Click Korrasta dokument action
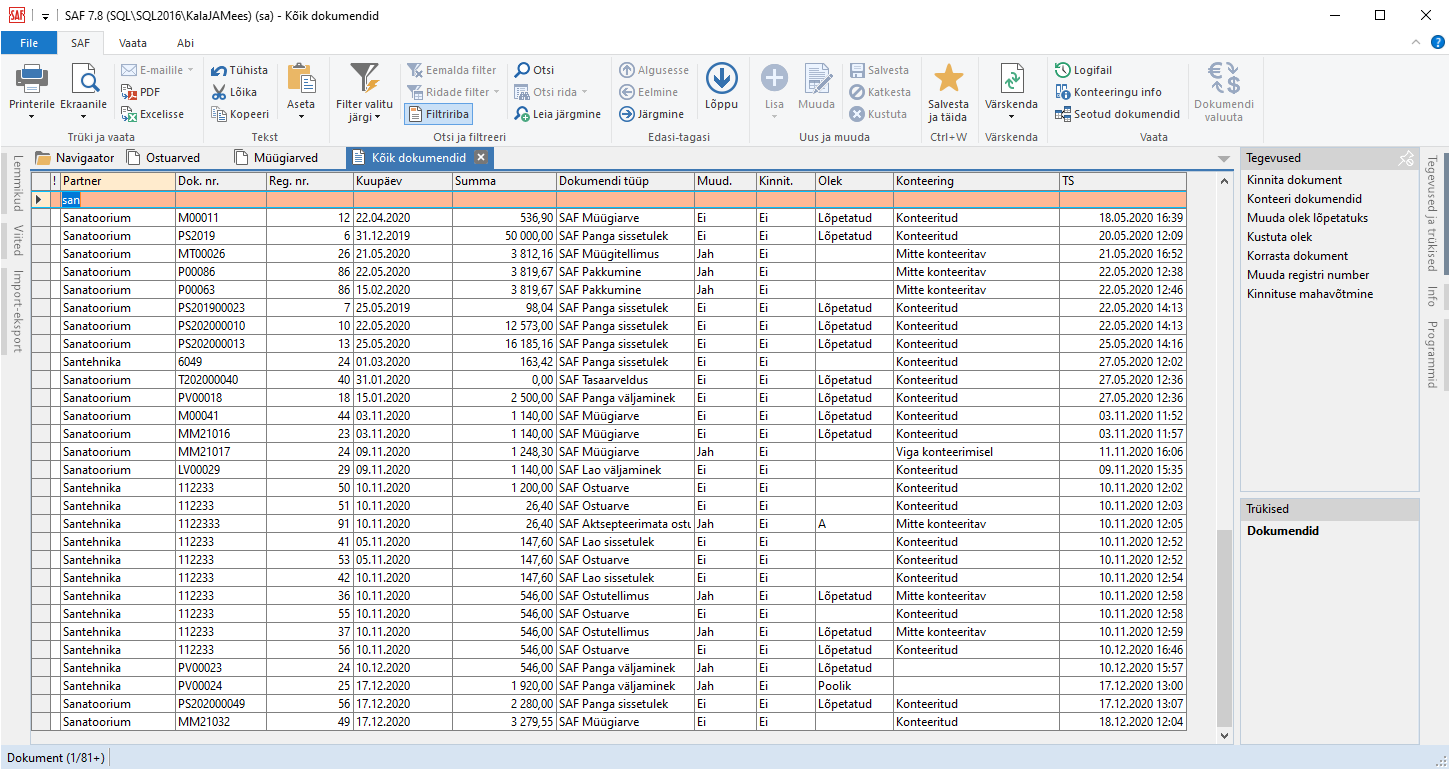 1297,256
